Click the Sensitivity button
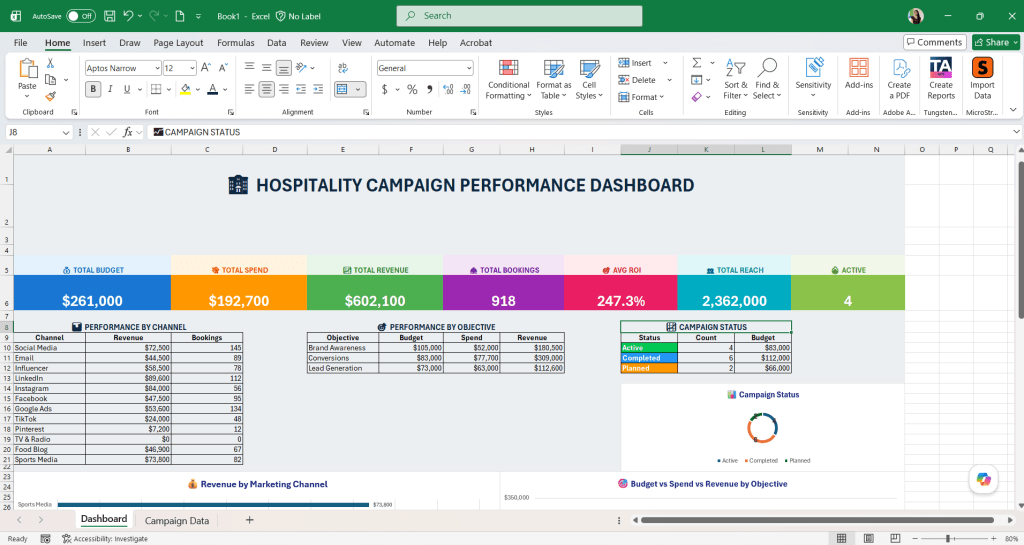This screenshot has height=545, width=1024. 813,78
